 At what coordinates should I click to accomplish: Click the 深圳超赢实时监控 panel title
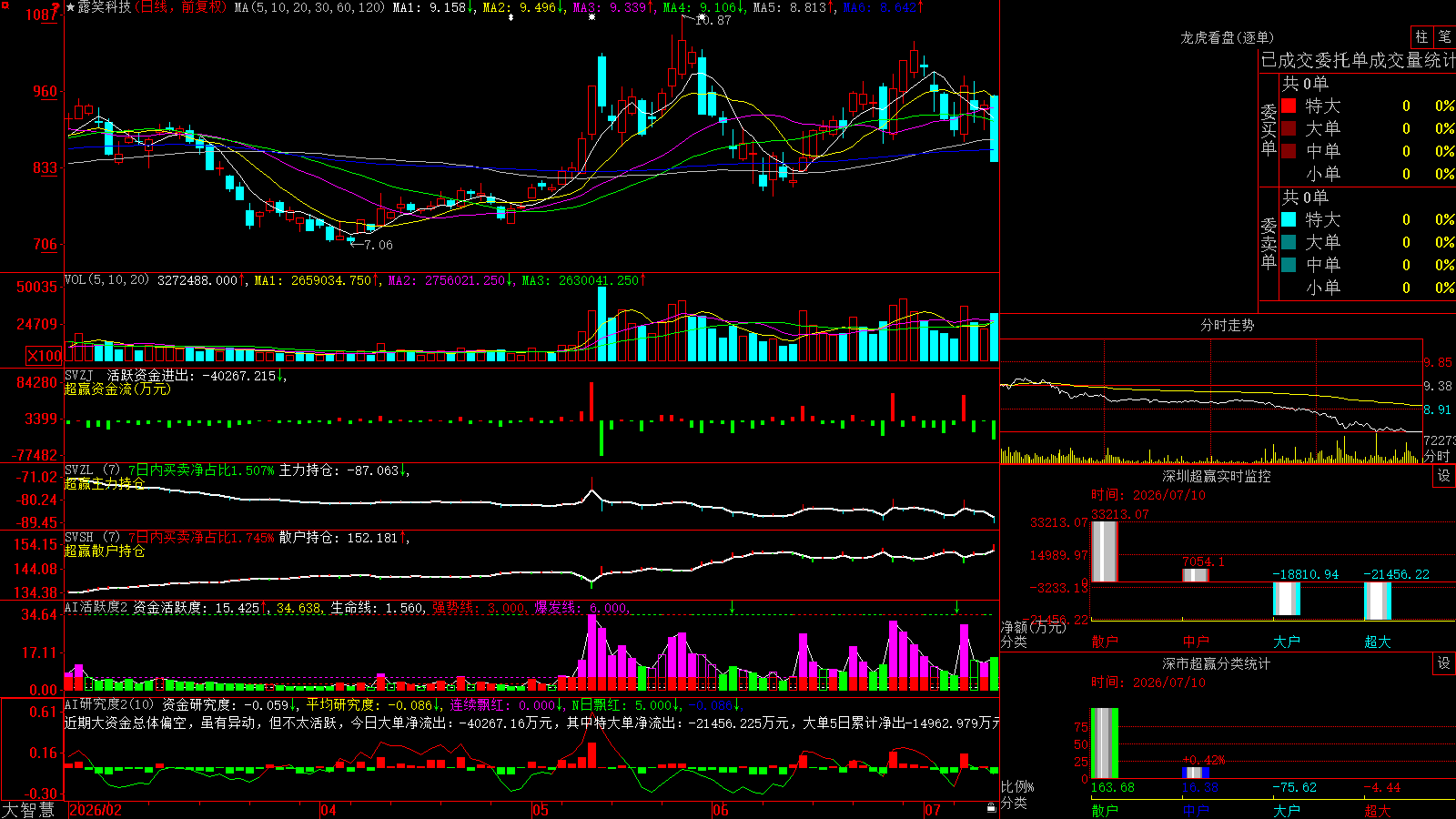coord(1217,476)
